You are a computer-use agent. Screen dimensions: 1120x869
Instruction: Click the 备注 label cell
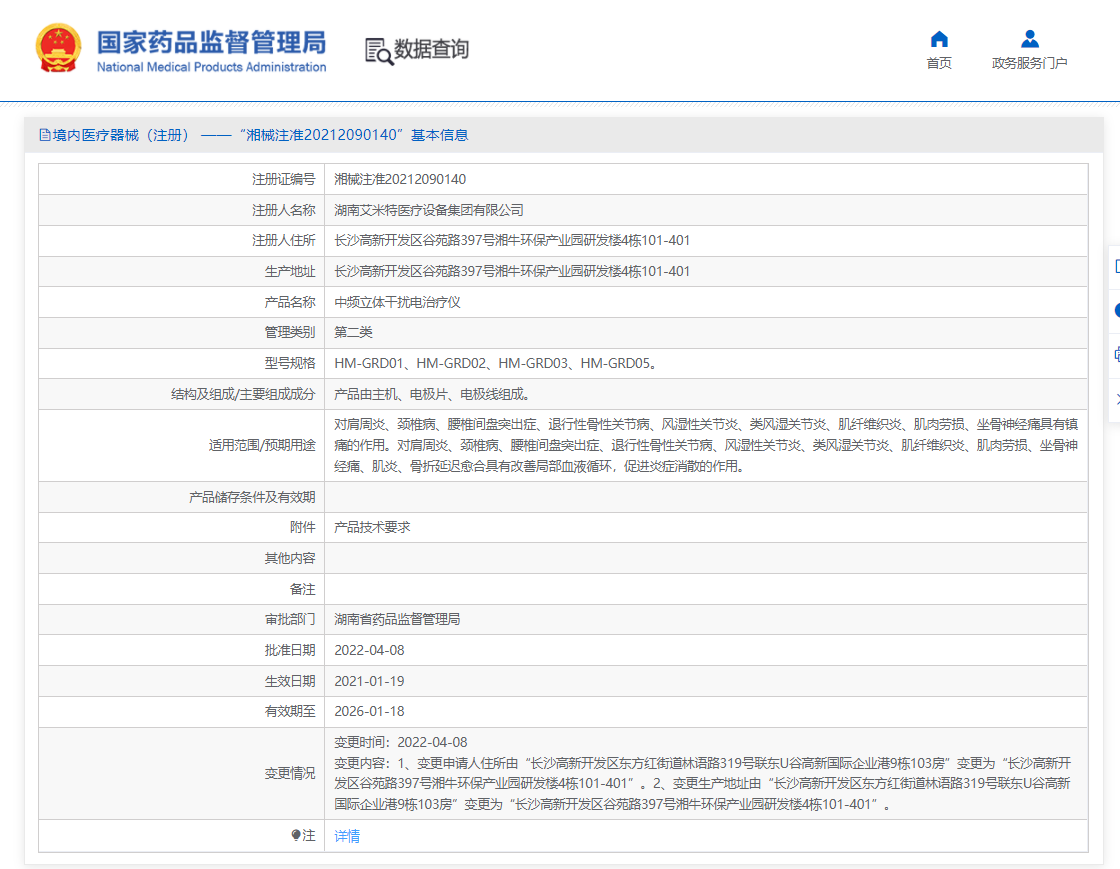tap(181, 589)
